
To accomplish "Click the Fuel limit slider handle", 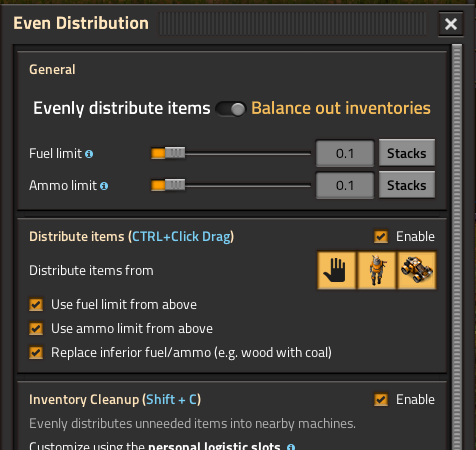I will click(175, 153).
